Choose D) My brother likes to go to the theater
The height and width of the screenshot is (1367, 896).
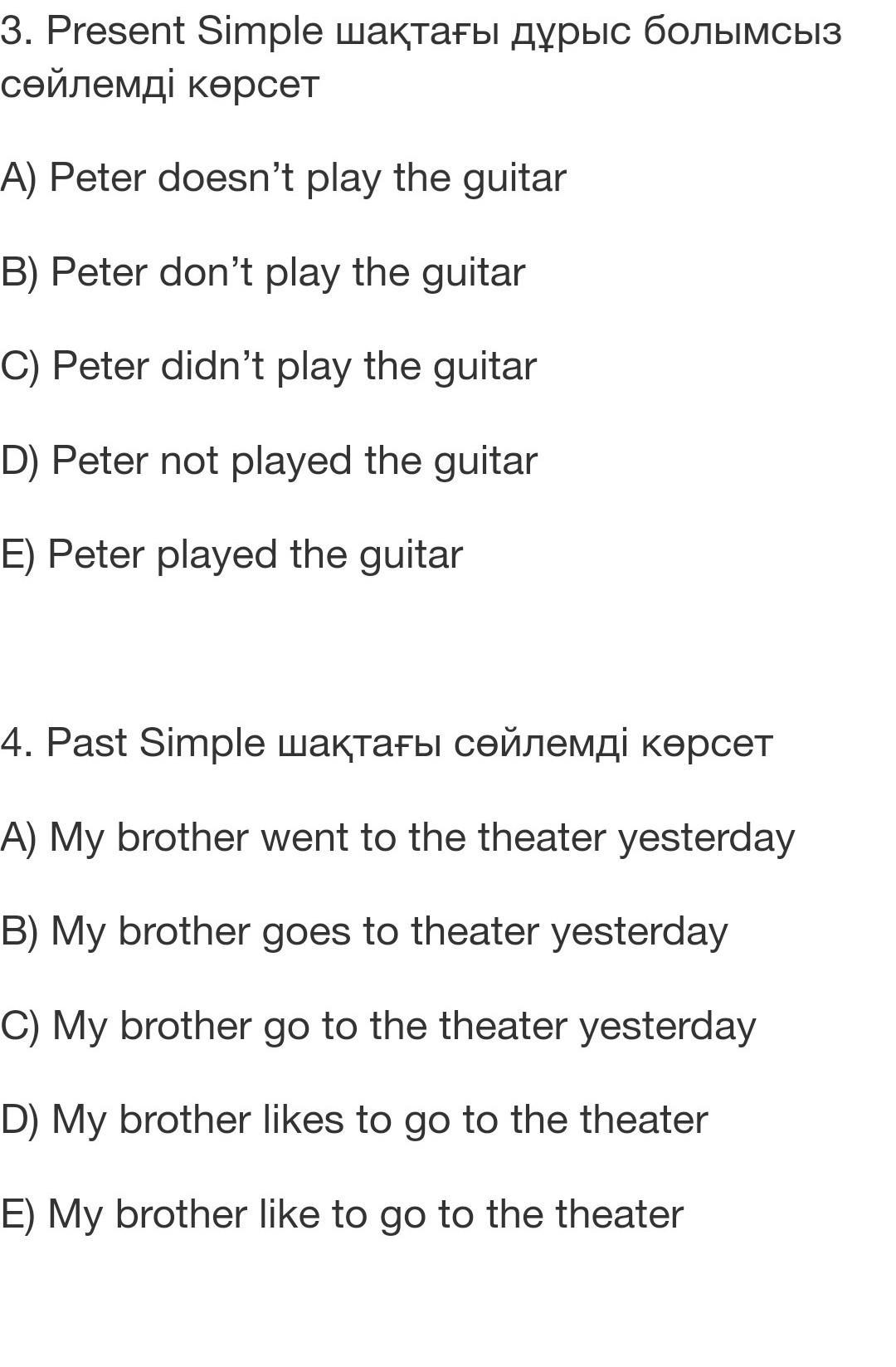click(354, 1120)
